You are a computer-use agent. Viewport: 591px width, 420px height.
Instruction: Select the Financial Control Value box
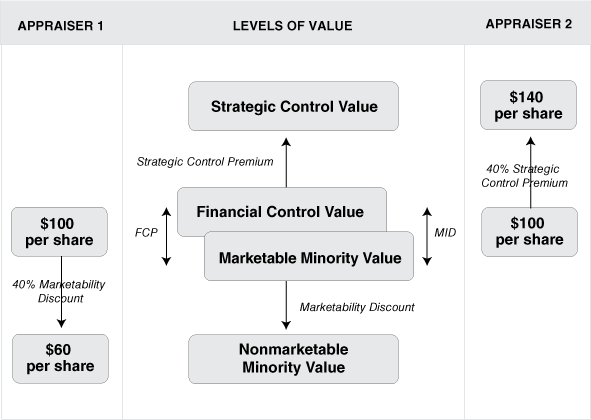point(282,210)
